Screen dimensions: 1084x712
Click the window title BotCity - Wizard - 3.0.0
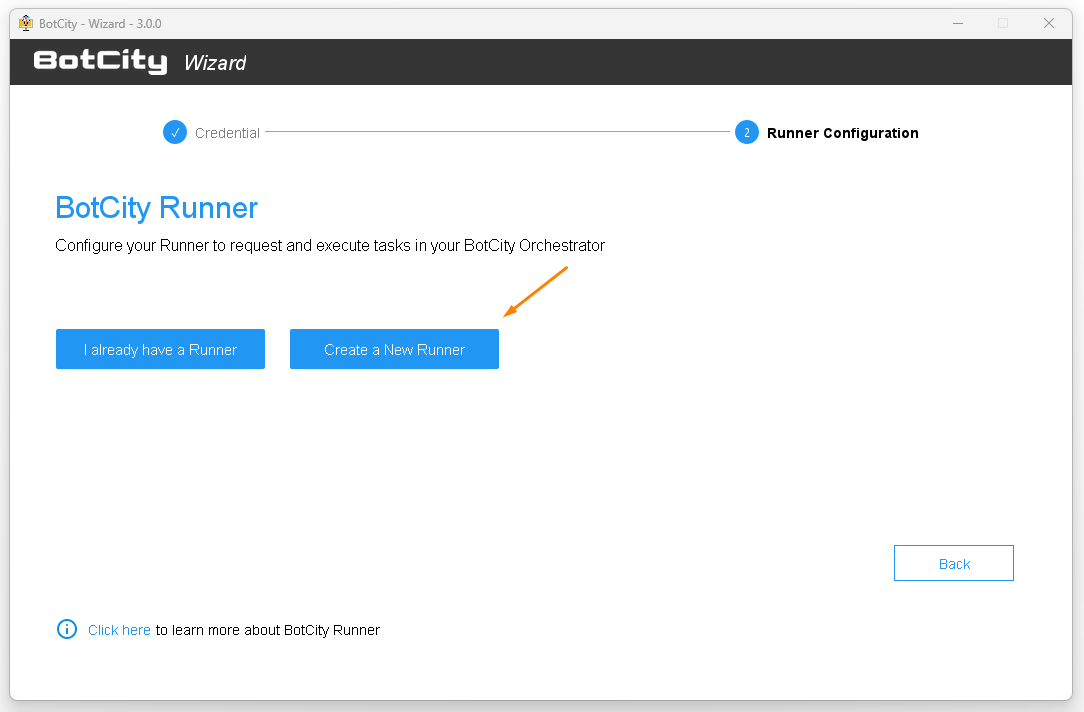tap(100, 23)
